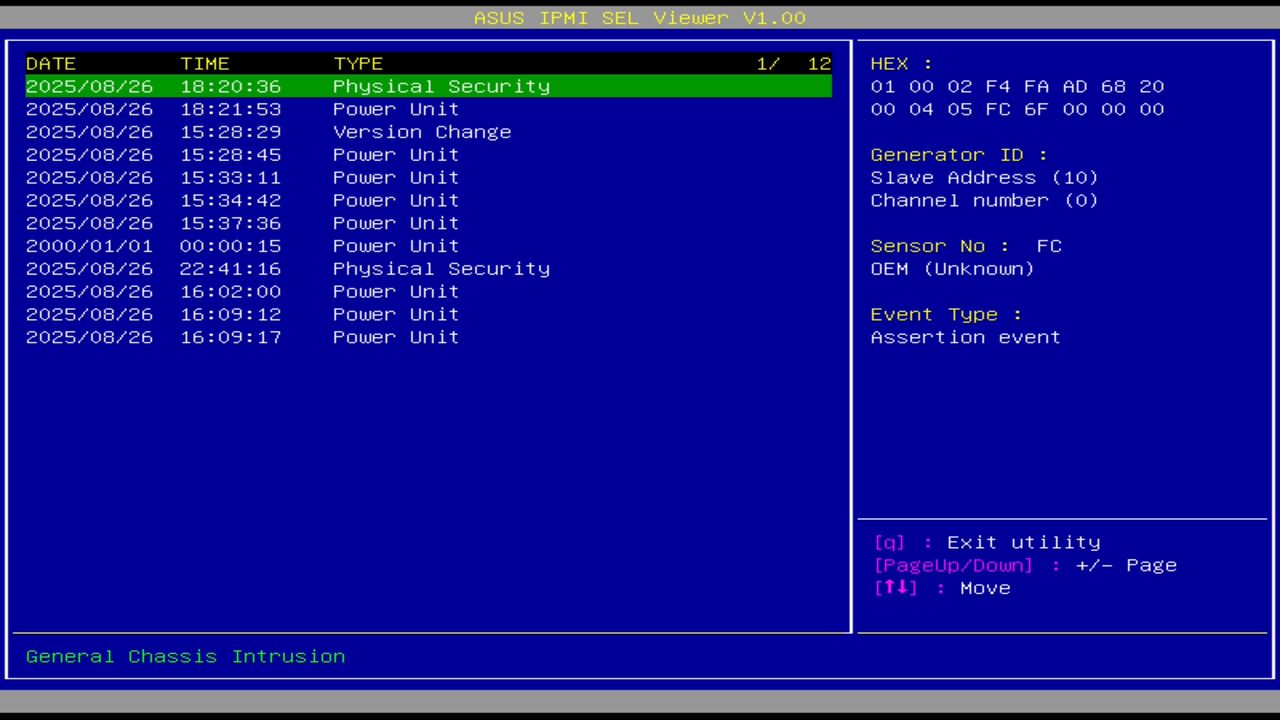Click the General Chassis Intrusion status message

coord(185,656)
